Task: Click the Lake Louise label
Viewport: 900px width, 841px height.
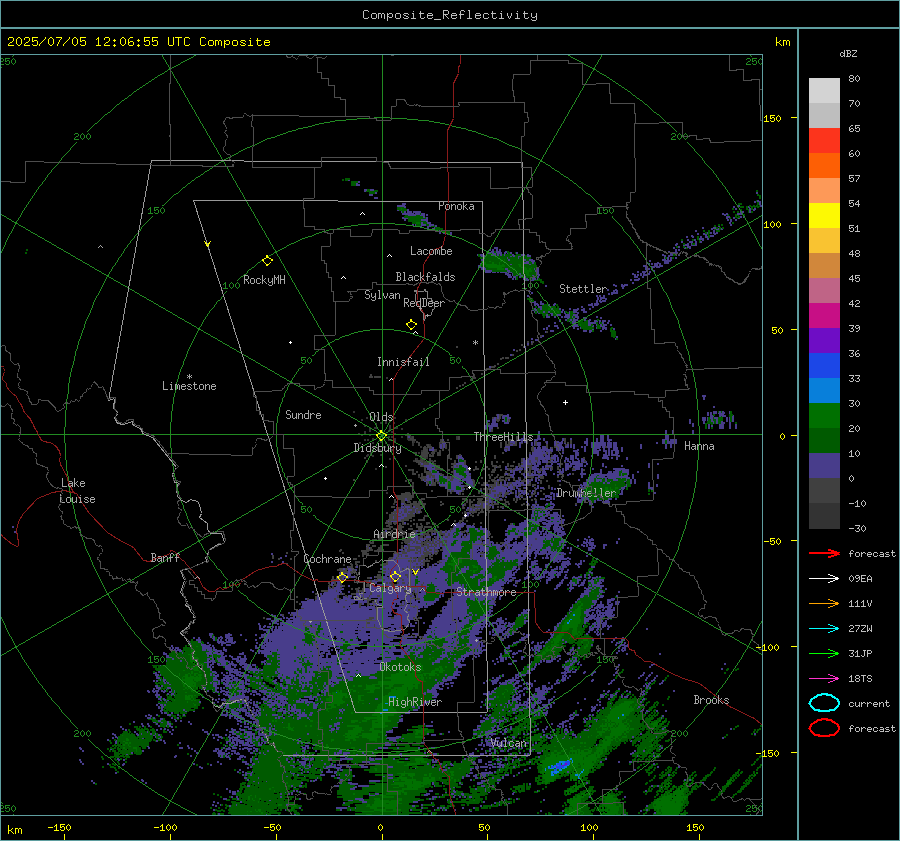Action: [x=77, y=491]
